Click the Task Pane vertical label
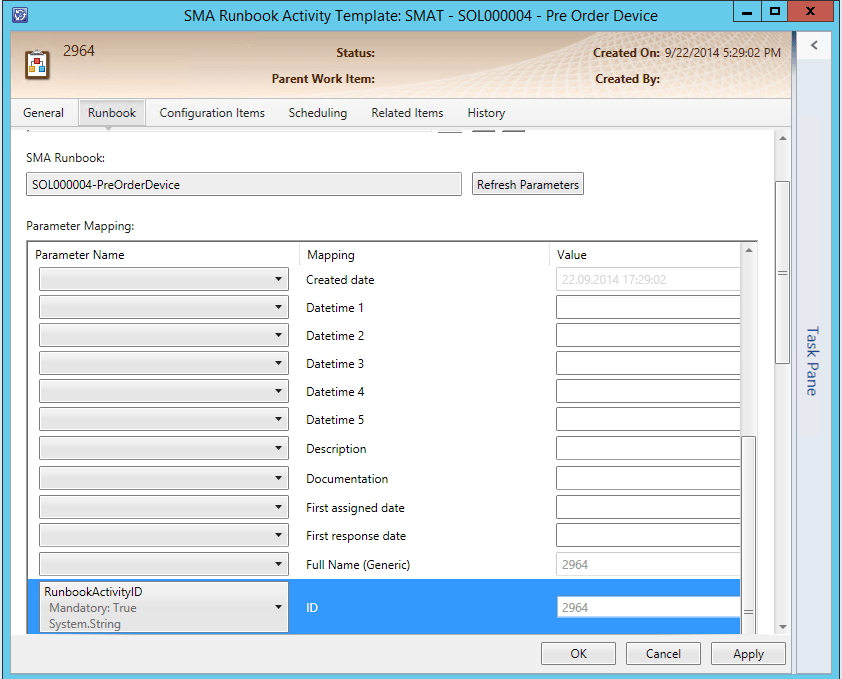 [x=812, y=361]
